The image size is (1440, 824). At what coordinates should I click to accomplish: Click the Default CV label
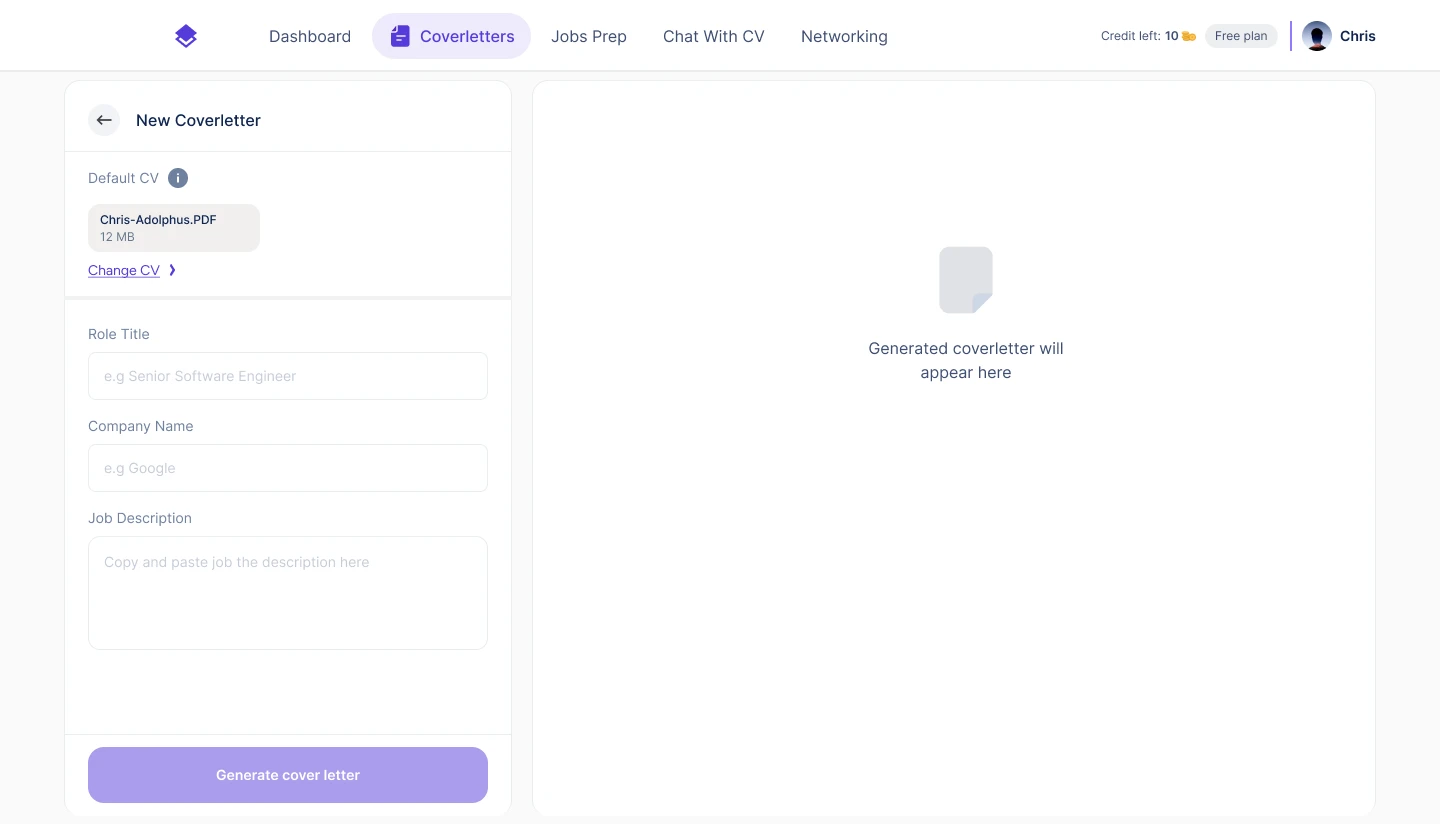[x=123, y=178]
